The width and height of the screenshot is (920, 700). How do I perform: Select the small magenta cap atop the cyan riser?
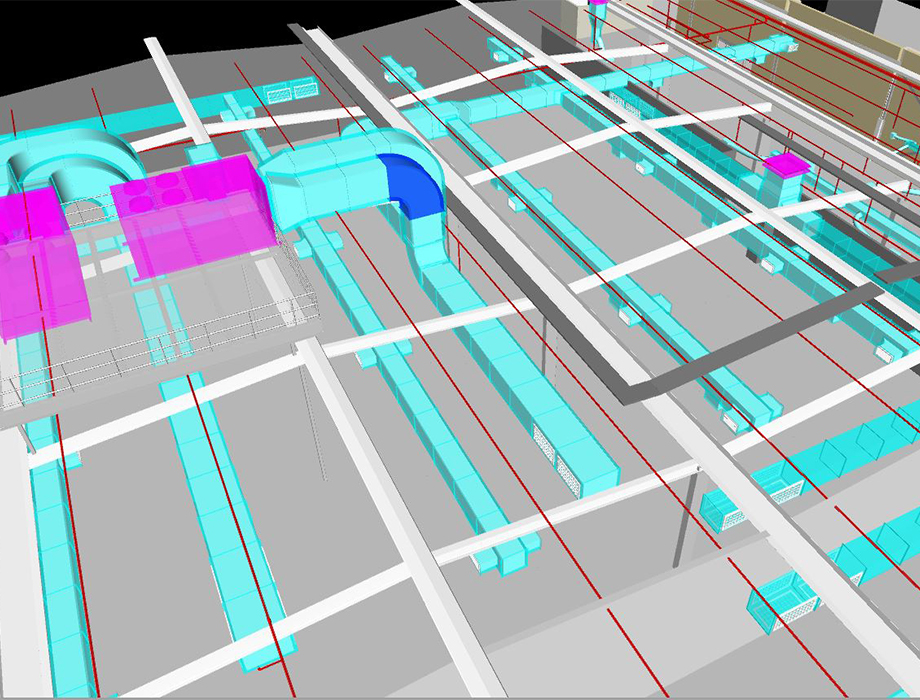click(x=787, y=164)
